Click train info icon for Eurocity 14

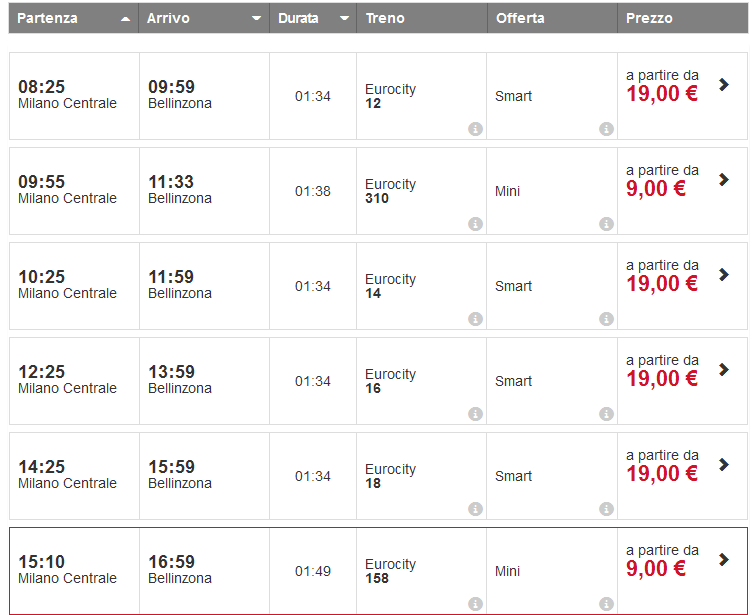point(475,319)
